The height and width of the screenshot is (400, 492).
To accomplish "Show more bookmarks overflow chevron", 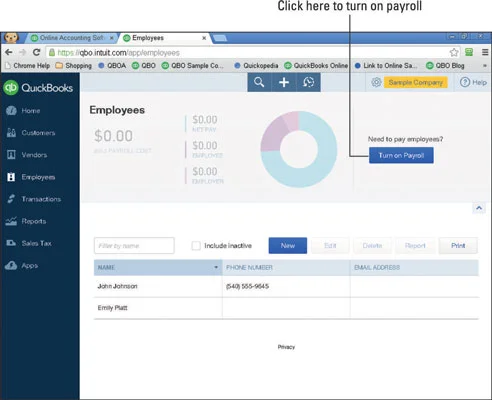I will (485, 66).
